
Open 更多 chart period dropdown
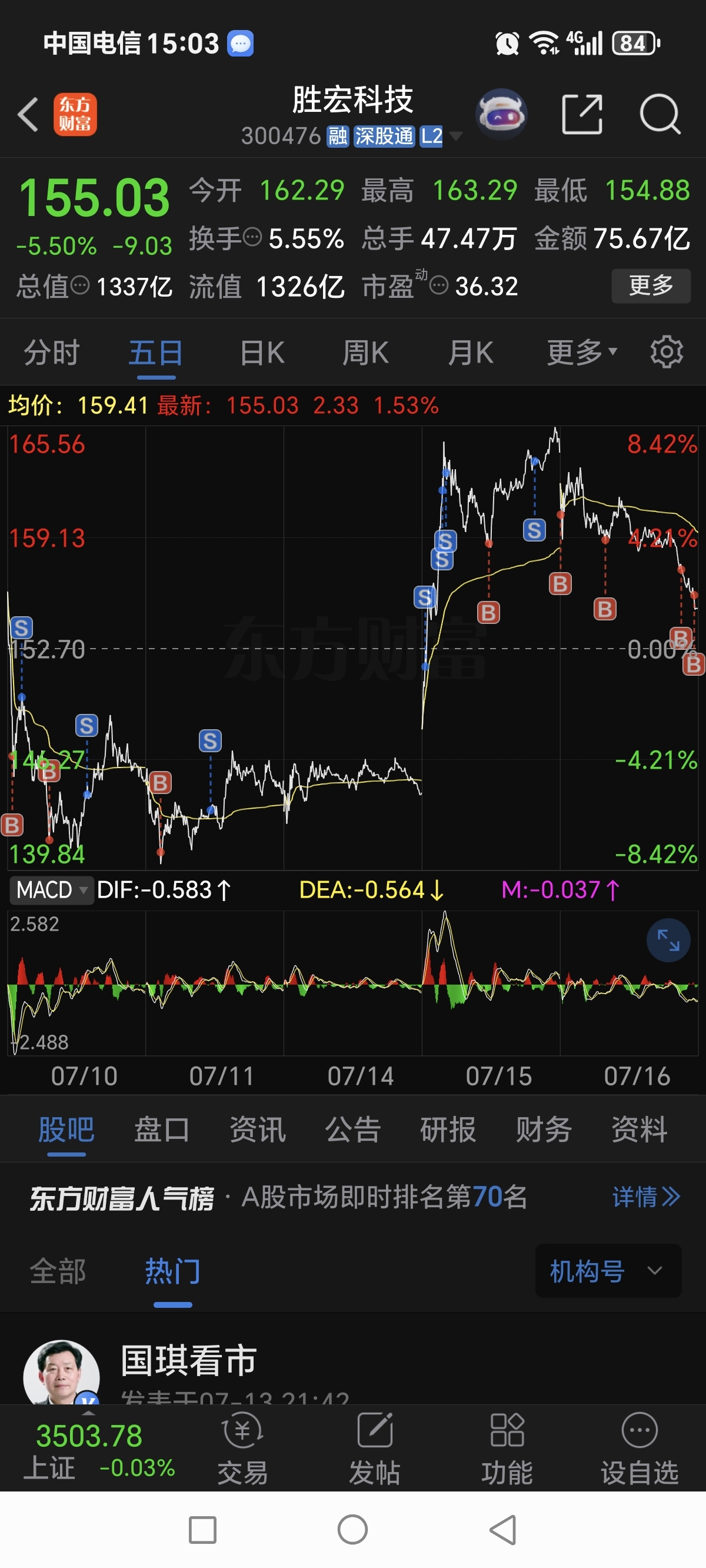[x=582, y=352]
